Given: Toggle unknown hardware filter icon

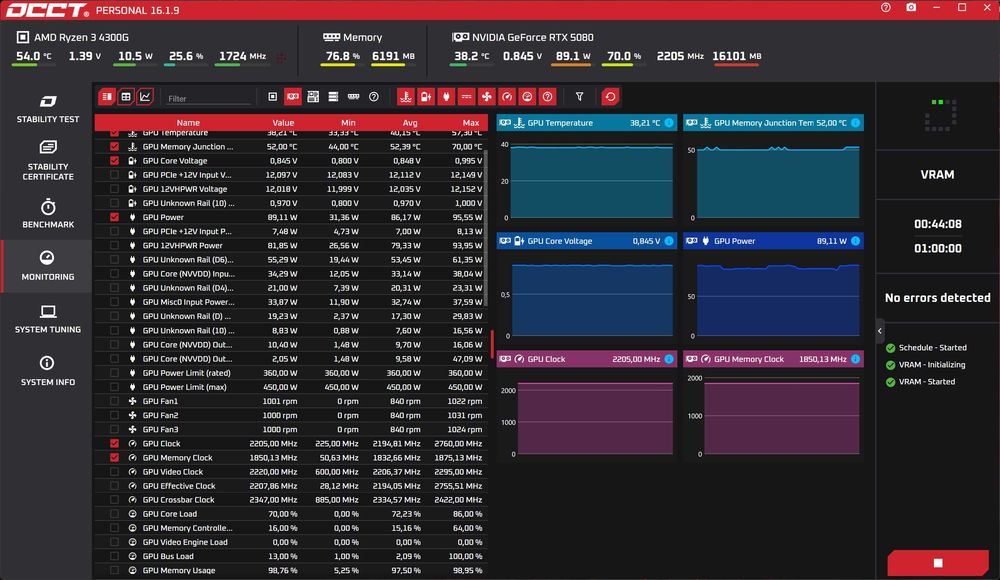Looking at the screenshot, I should 374,97.
